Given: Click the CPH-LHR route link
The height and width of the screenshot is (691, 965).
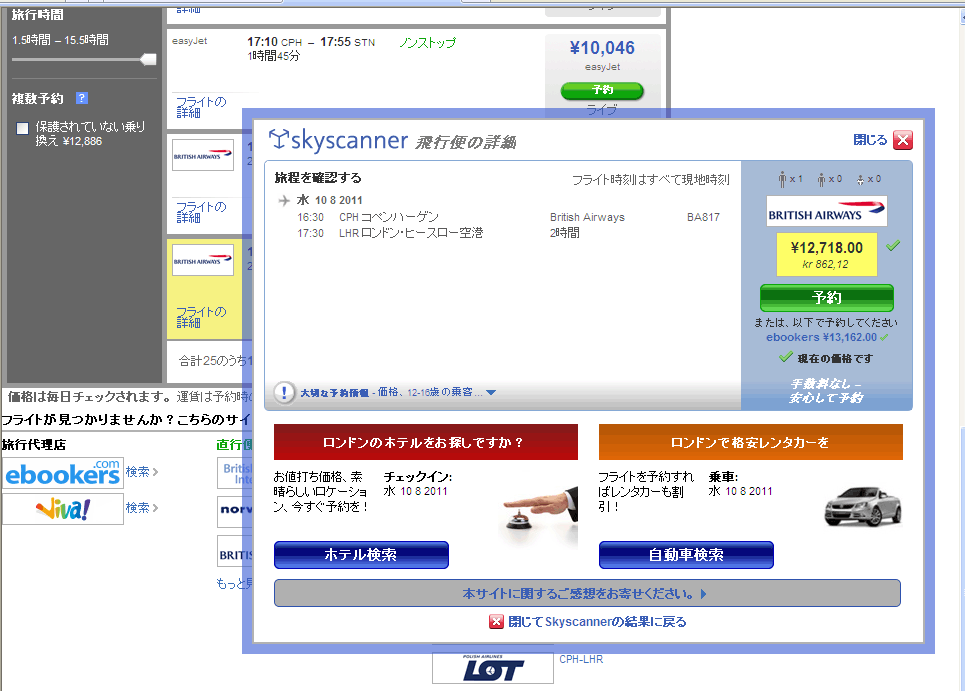Looking at the screenshot, I should (581, 659).
